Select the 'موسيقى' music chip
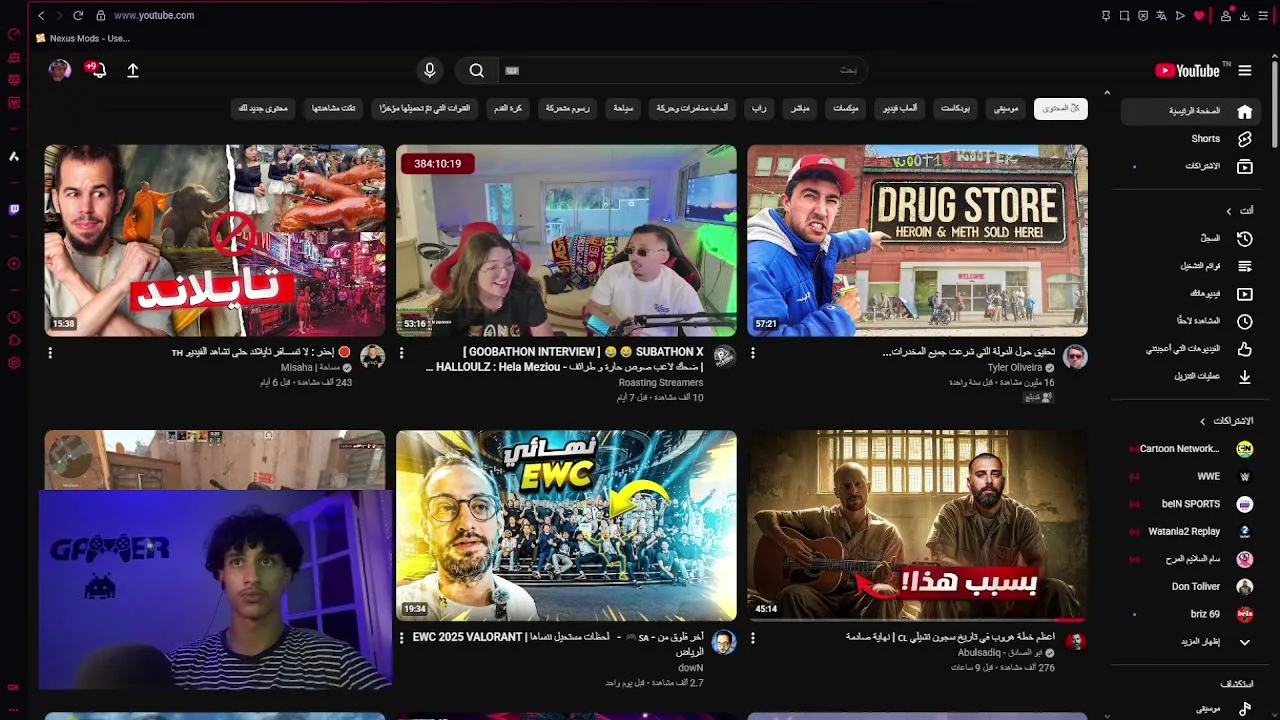 point(1005,108)
